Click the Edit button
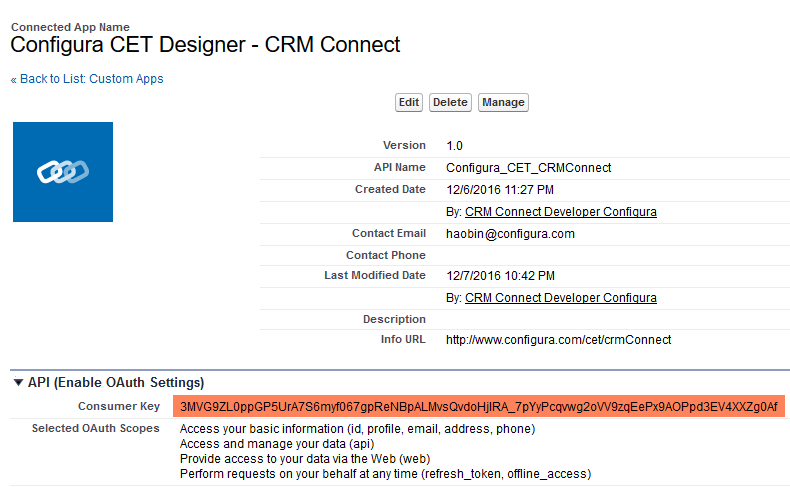The image size is (790, 487). pyautogui.click(x=409, y=102)
